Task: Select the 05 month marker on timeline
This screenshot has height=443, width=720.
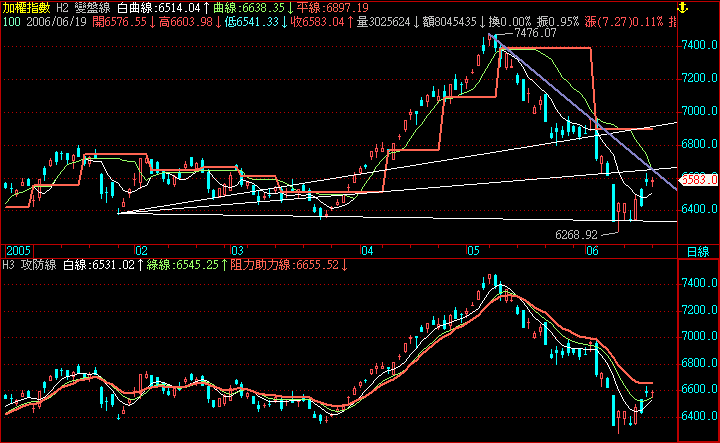Action: (x=473, y=251)
